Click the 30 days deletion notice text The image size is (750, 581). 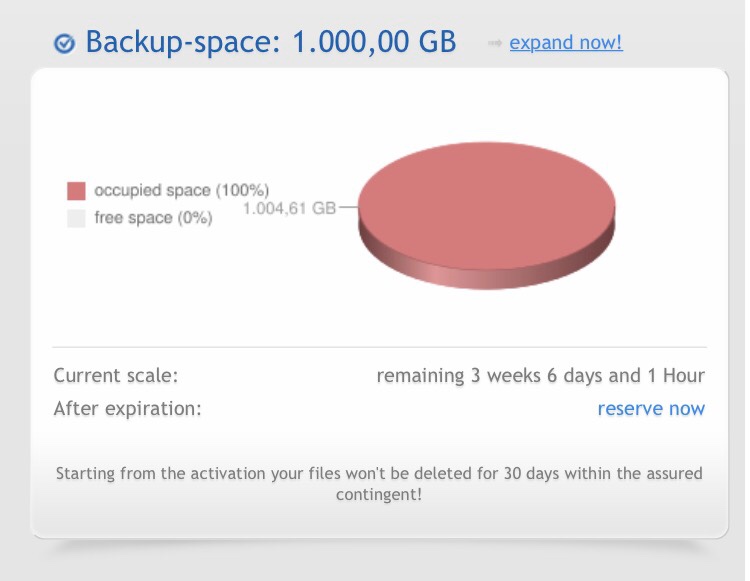click(x=379, y=483)
